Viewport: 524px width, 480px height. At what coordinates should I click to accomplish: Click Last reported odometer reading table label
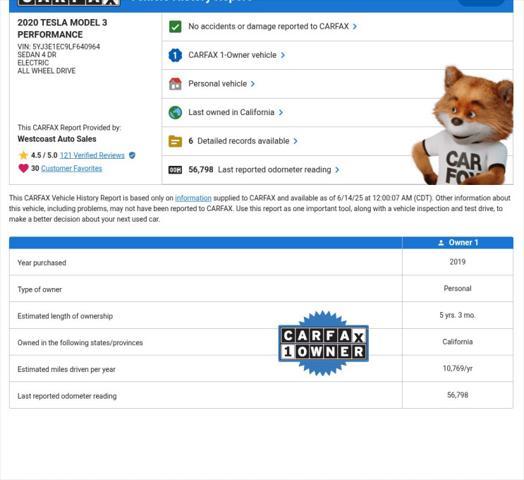[67, 396]
